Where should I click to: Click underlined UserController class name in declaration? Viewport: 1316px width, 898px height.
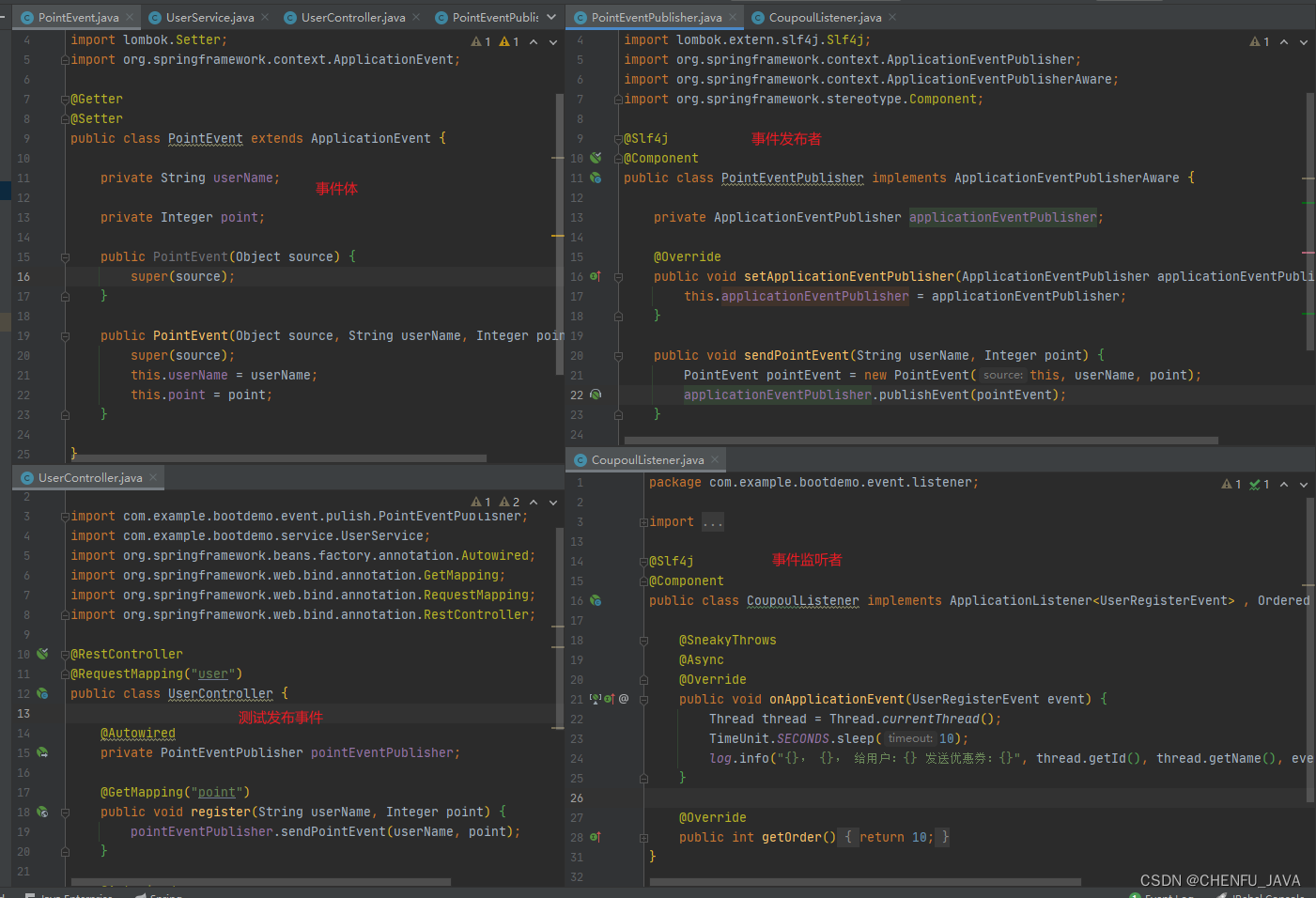click(221, 693)
